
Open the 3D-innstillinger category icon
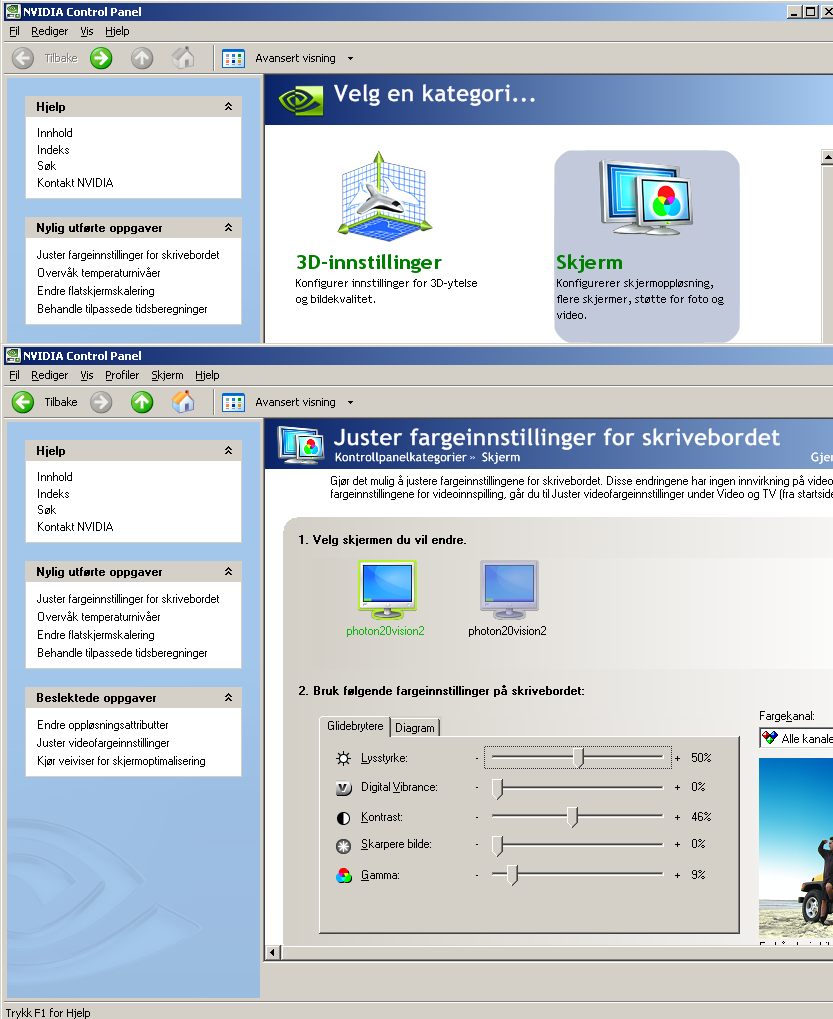tap(385, 194)
